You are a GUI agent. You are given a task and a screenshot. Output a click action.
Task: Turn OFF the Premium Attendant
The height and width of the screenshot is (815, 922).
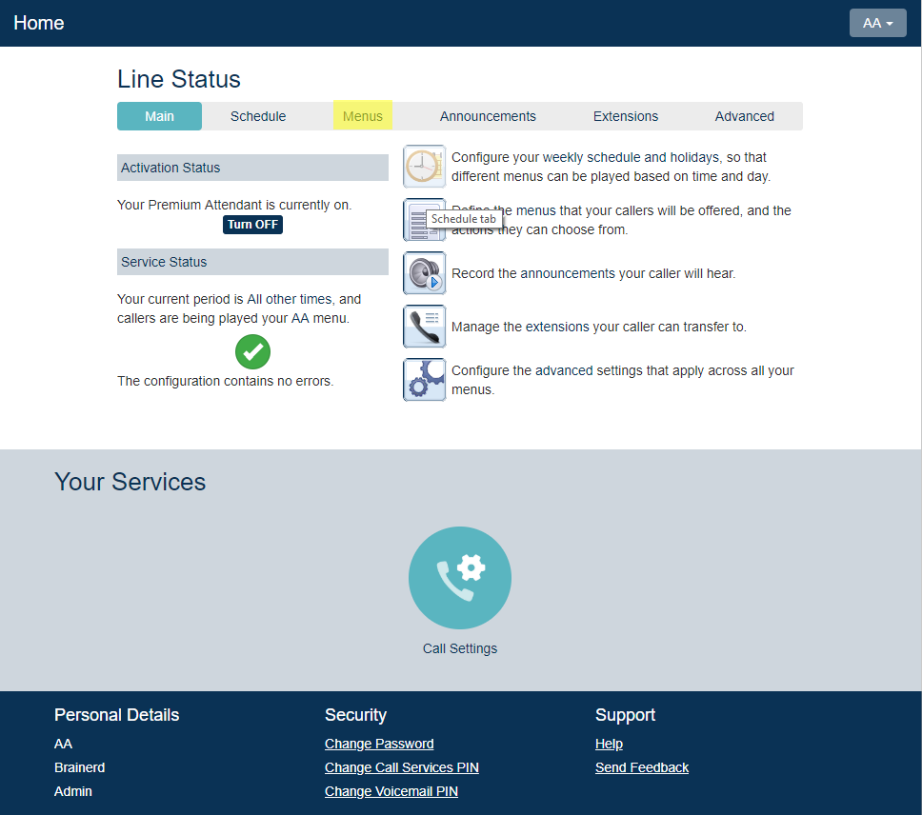(252, 225)
